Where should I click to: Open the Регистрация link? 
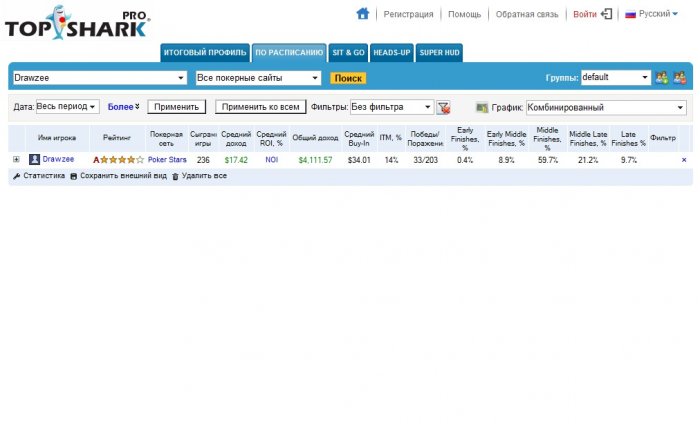click(x=408, y=14)
